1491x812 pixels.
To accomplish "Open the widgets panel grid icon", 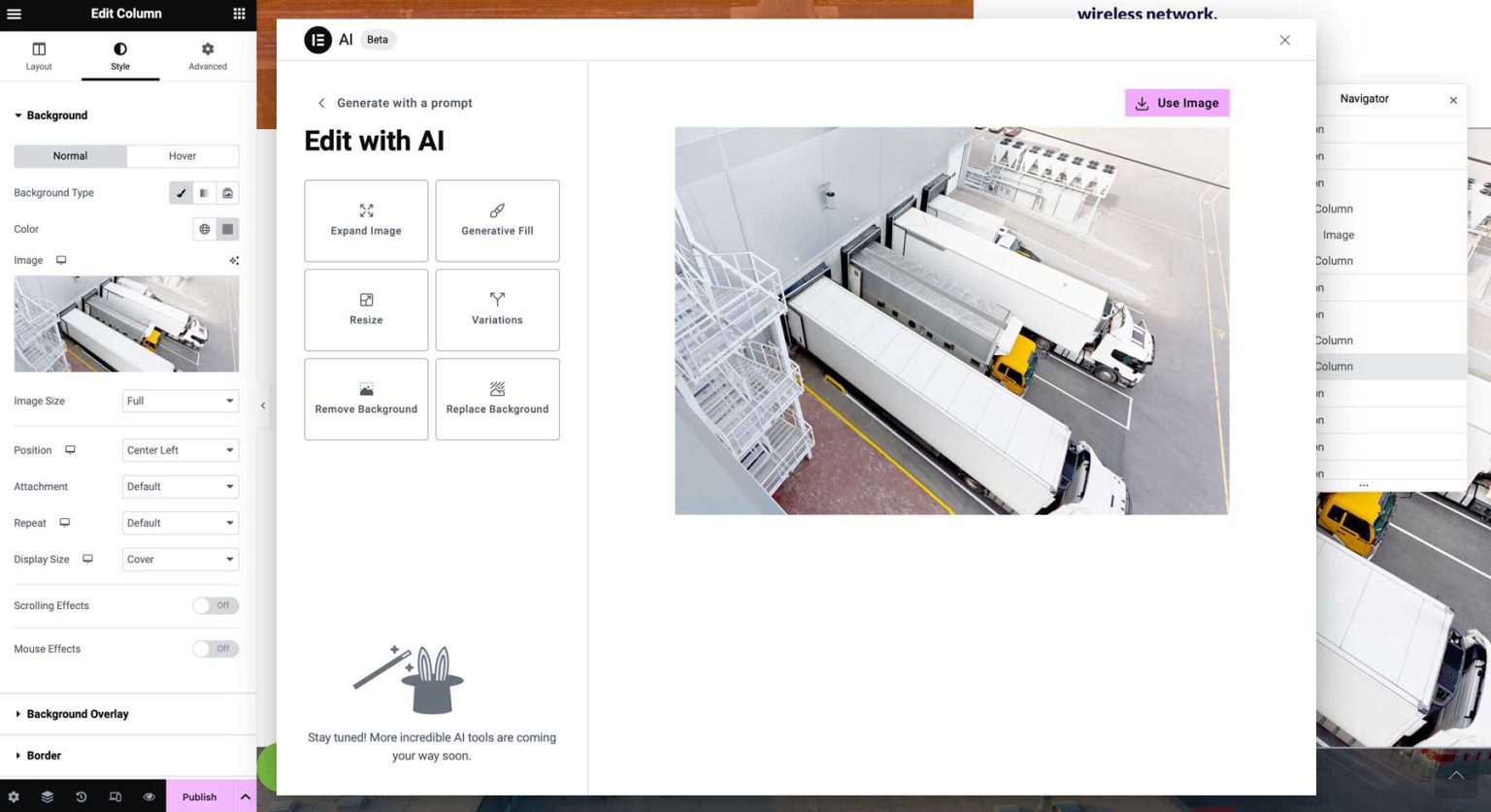I will click(238, 13).
